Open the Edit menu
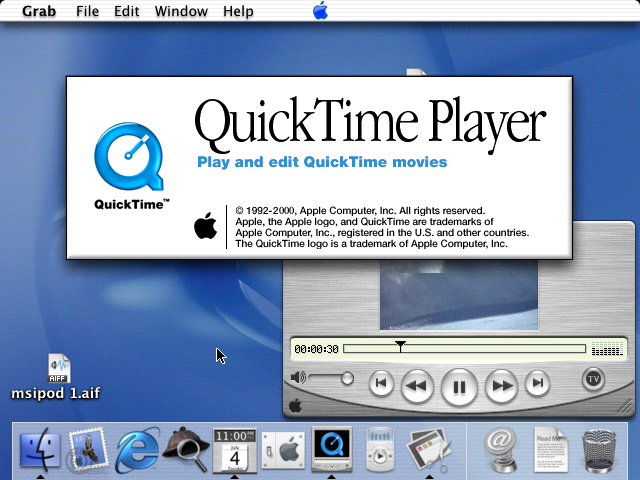Screen dimensions: 640x480 tap(127, 11)
